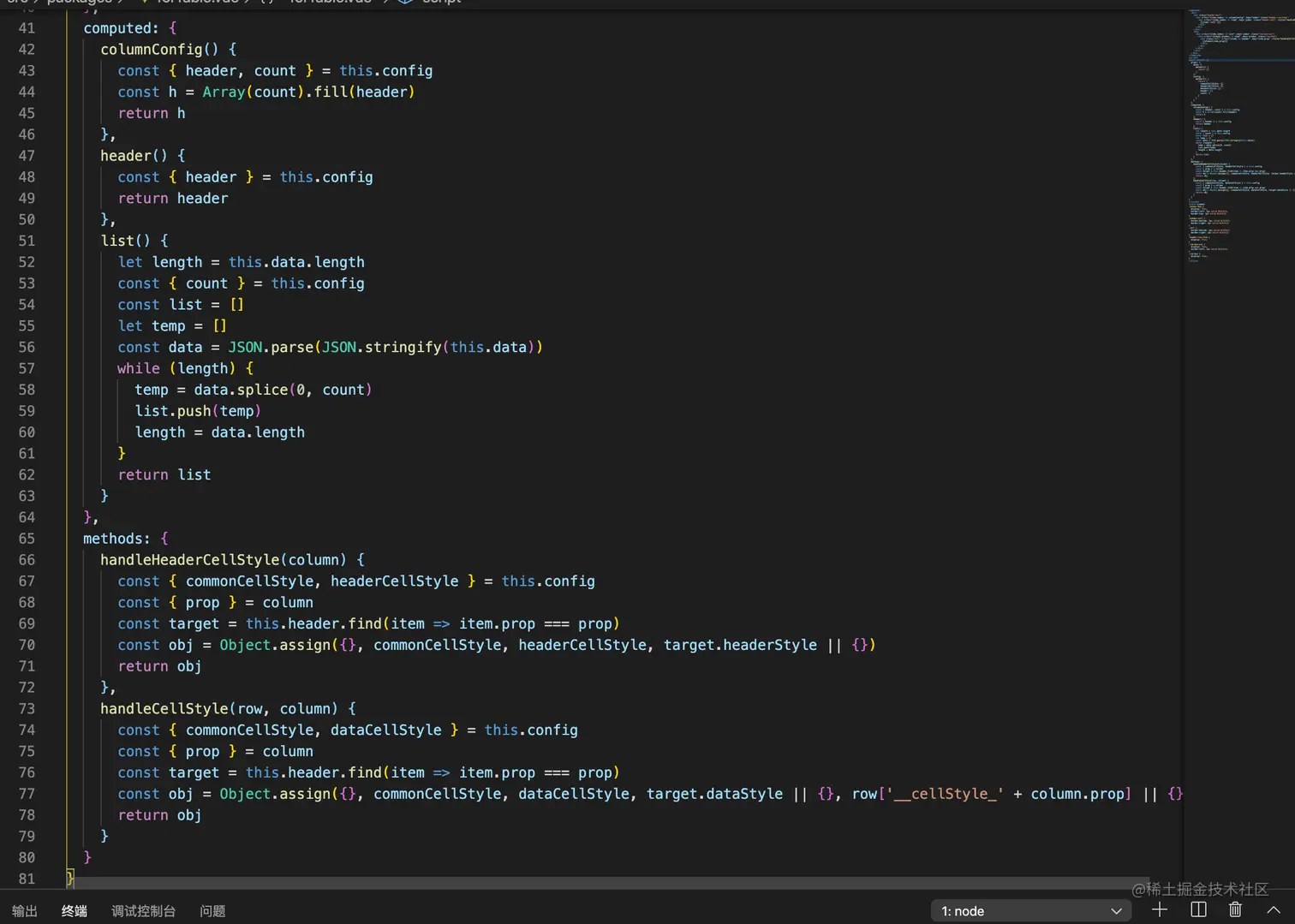The height and width of the screenshot is (924, 1295).
Task: Click 'handleHeaderCellStyle(column)' method name
Action: tap(224, 560)
